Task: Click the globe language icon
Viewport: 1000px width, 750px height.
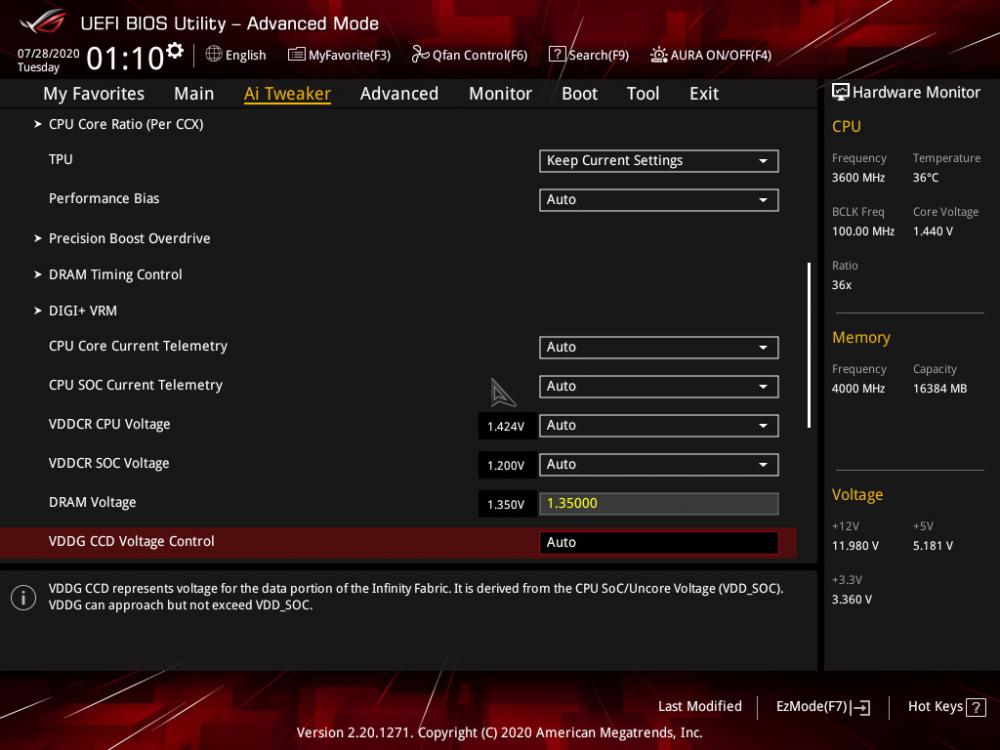Action: (214, 54)
